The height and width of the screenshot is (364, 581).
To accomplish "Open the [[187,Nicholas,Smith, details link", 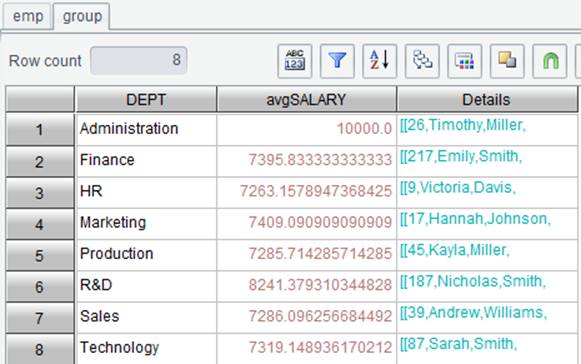I will (473, 282).
